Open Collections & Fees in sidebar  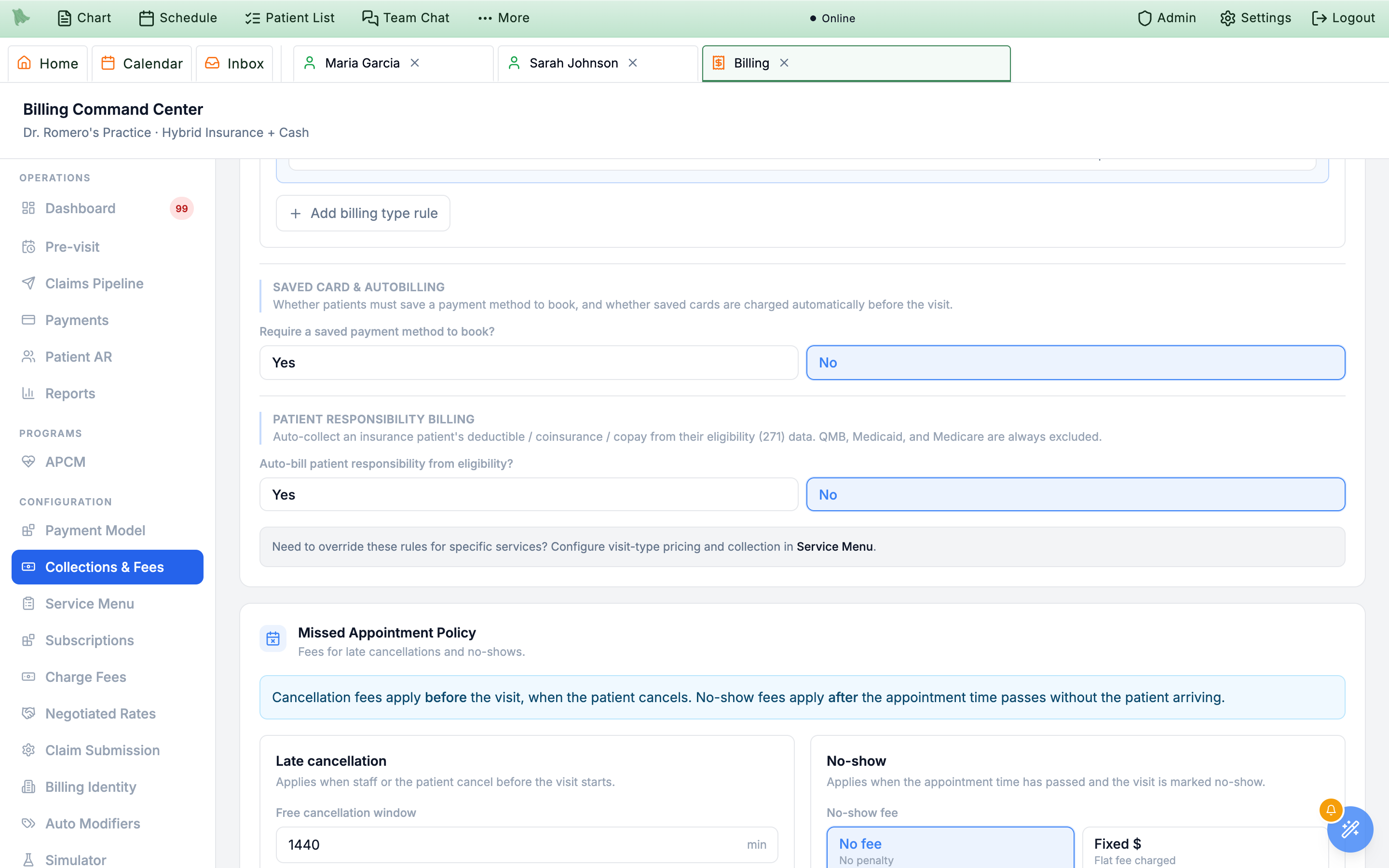[108, 567]
